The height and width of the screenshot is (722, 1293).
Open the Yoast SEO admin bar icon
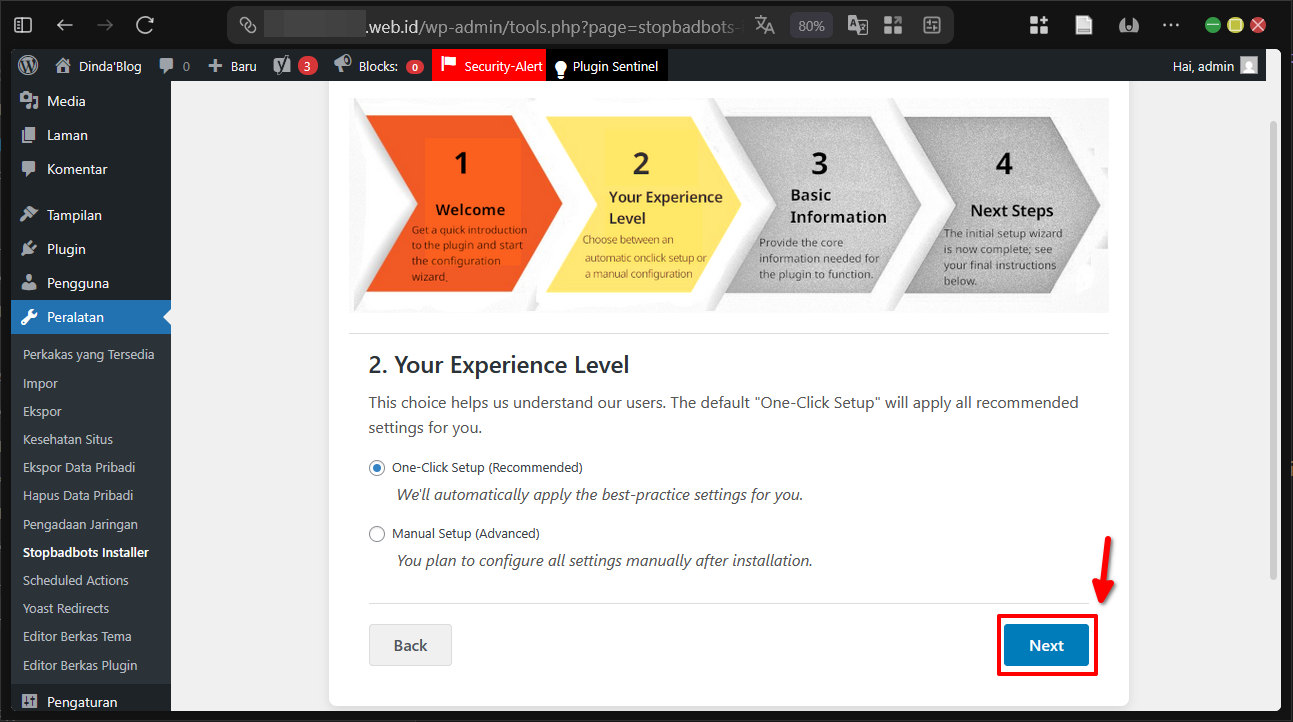coord(282,66)
